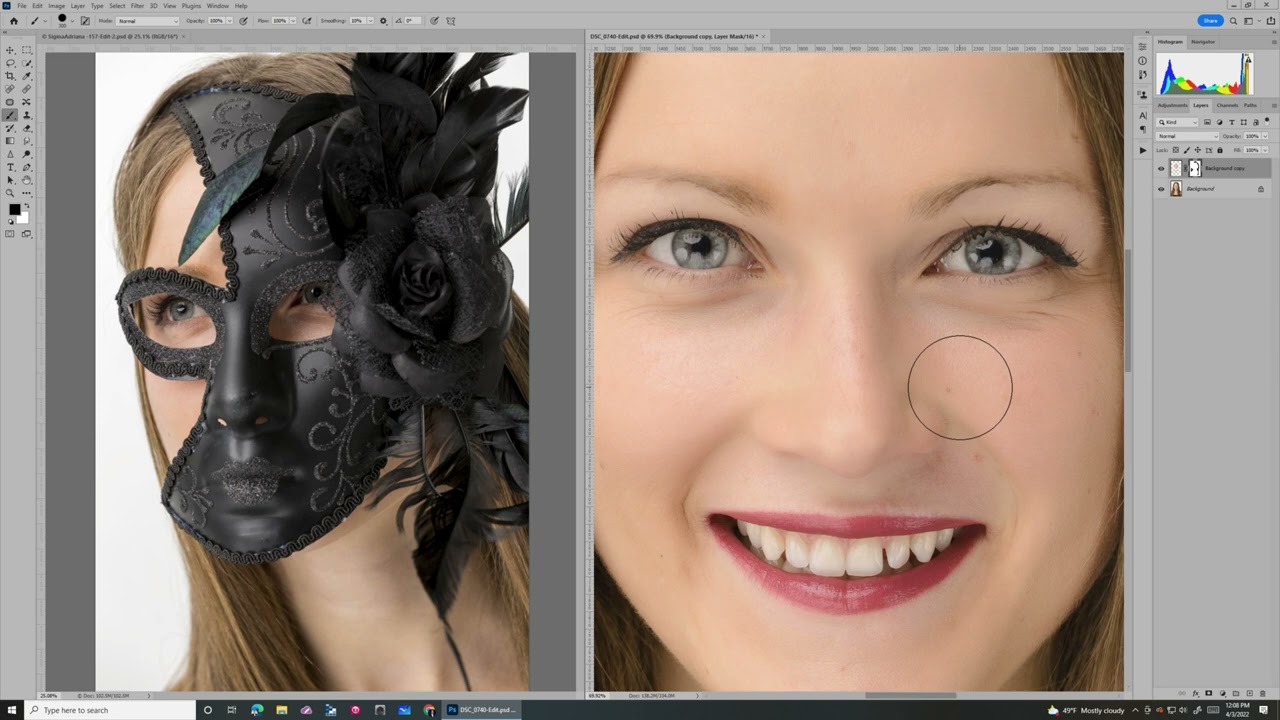Select the Crop tool
The height and width of the screenshot is (720, 1280).
(x=10, y=76)
